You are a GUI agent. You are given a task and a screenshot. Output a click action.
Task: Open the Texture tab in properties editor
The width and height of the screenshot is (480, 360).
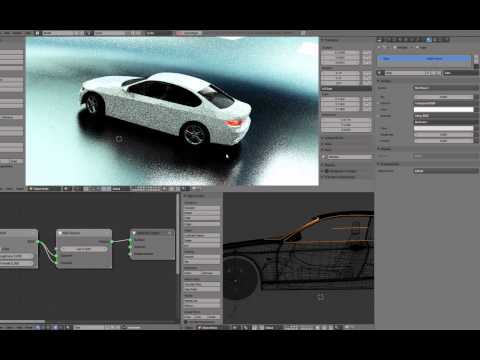tap(435, 40)
